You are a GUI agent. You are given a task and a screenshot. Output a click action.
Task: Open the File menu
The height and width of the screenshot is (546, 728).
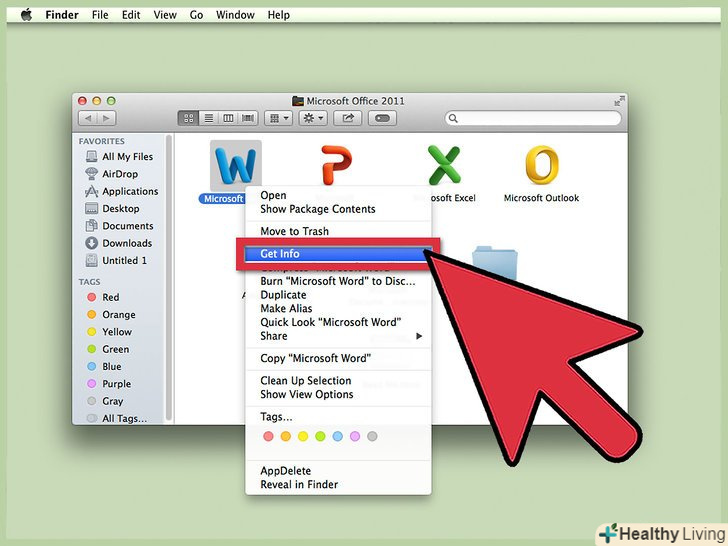[x=100, y=15]
